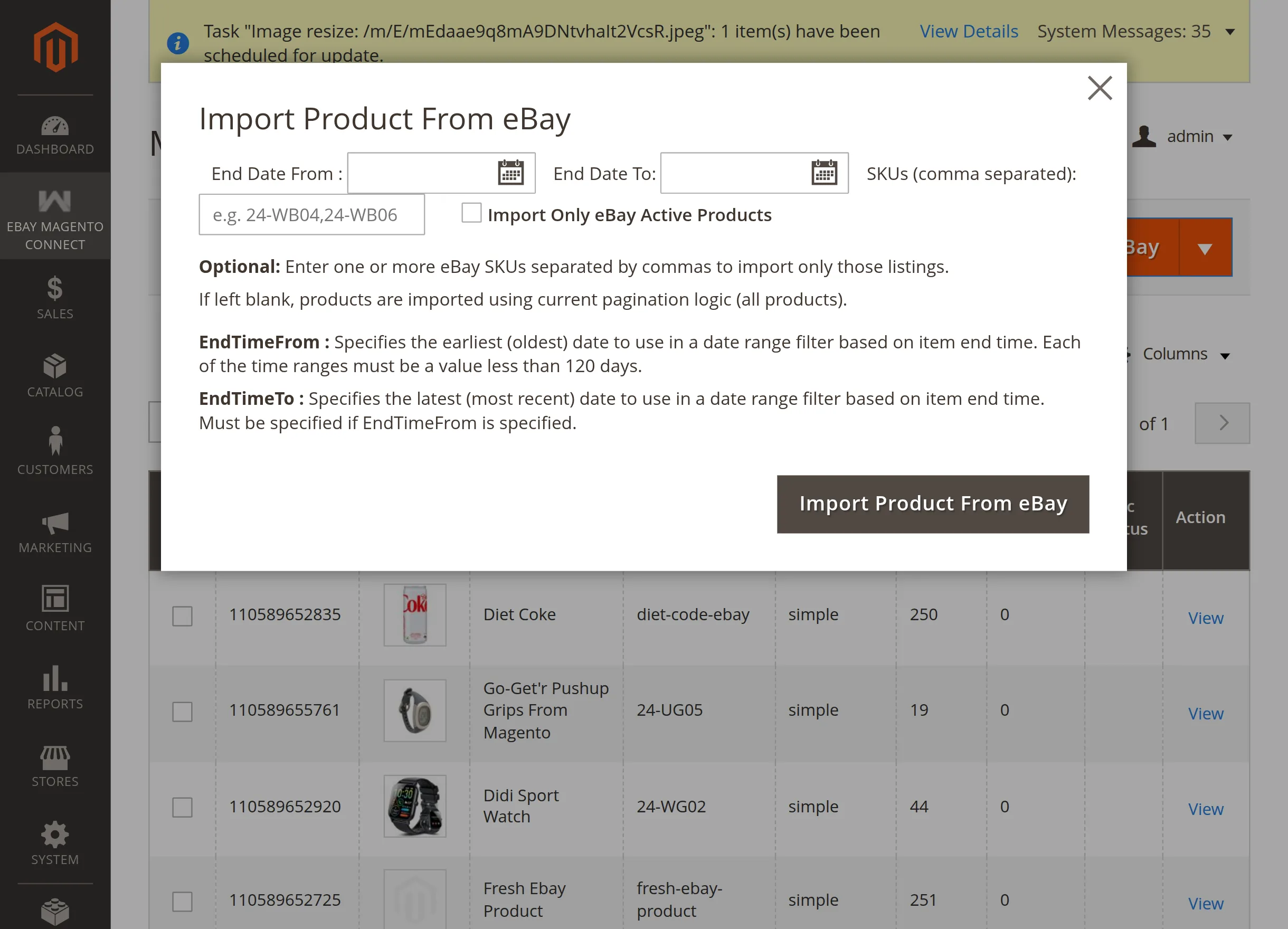1288x929 pixels.
Task: Click View link for Diet Coke
Action: pos(1206,618)
